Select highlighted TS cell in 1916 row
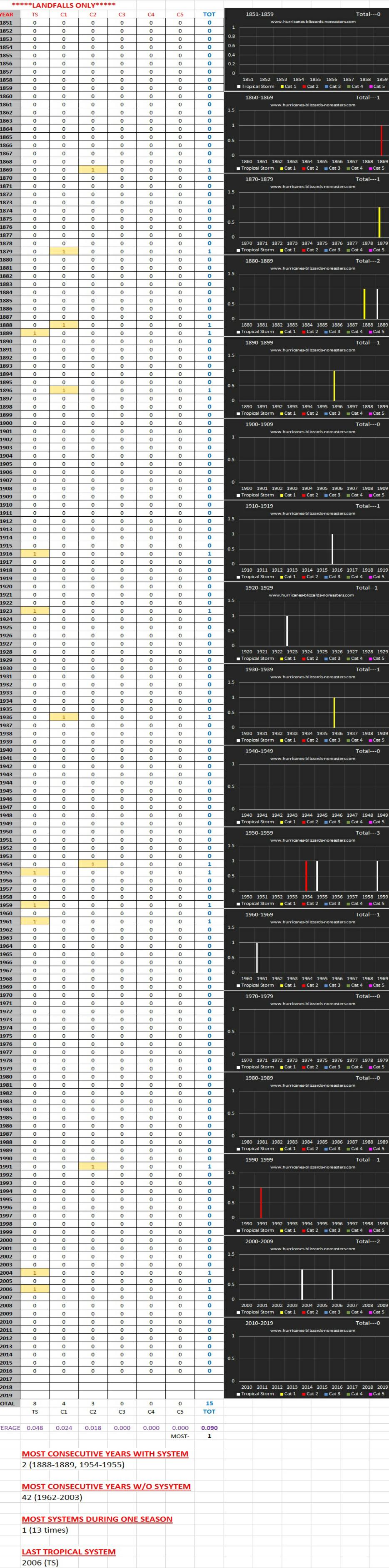The image size is (389, 1568). (35, 554)
